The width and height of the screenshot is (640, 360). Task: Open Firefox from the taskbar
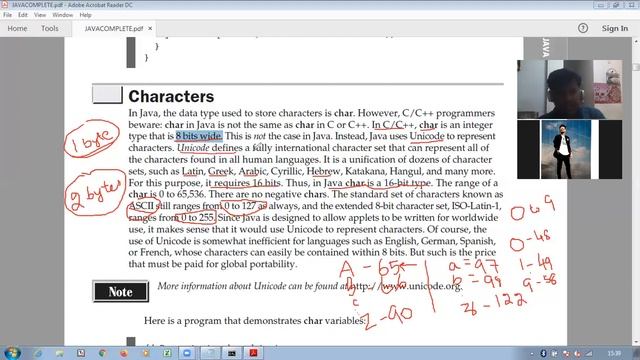(124, 353)
